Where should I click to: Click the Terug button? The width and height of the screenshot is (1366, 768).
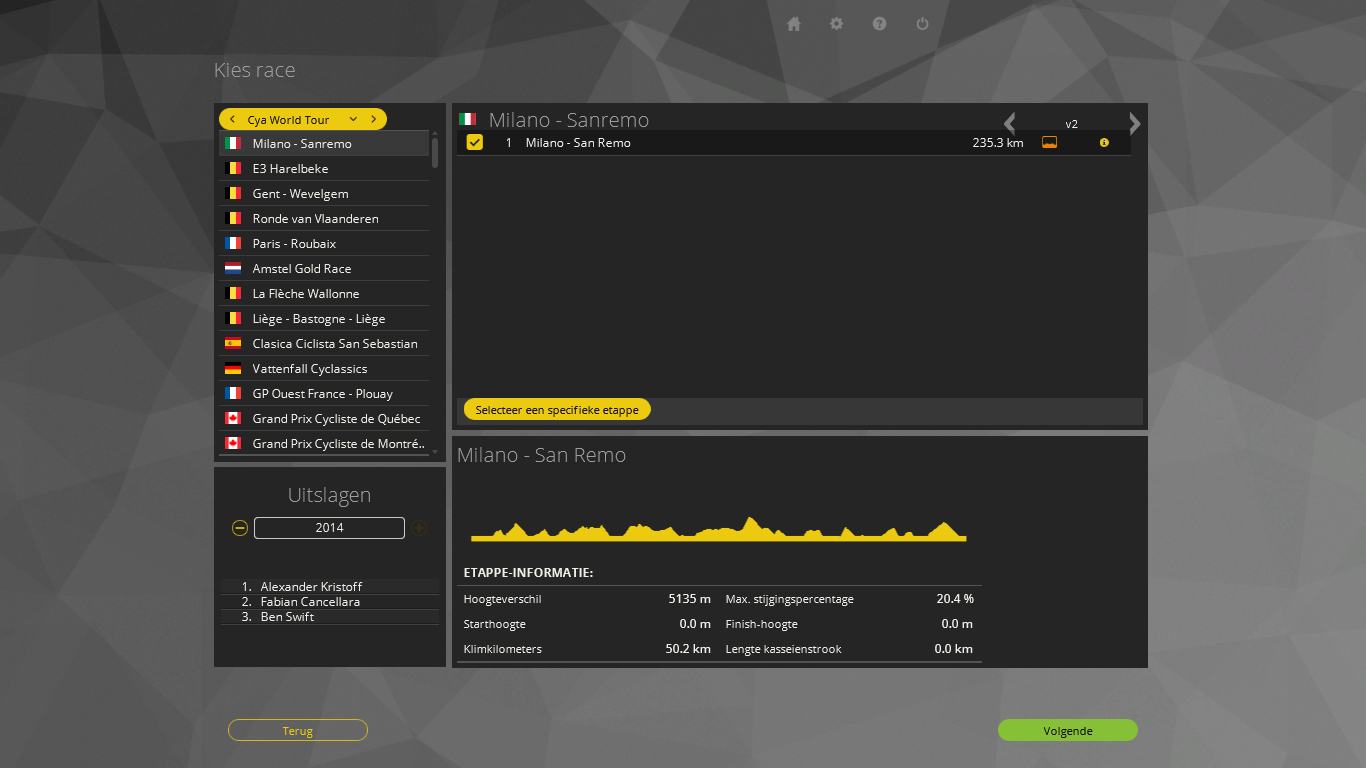pos(298,731)
